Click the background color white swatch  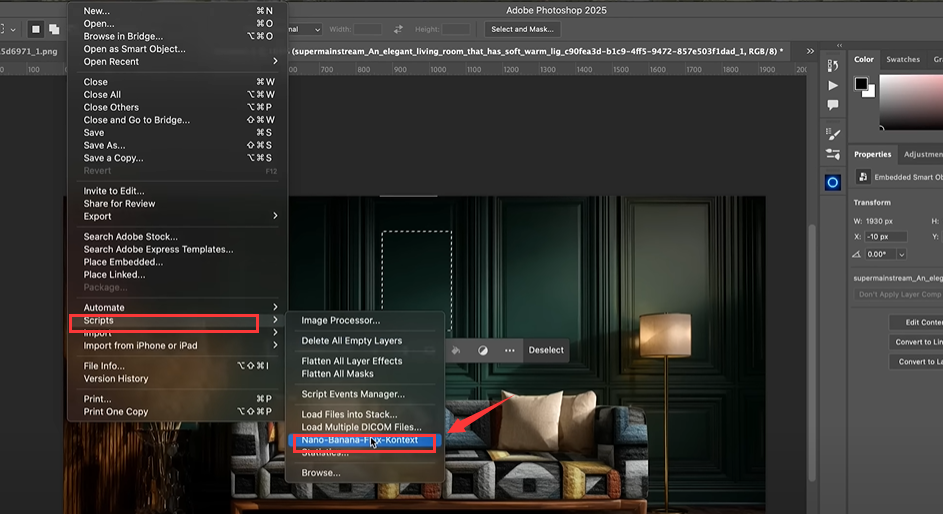[x=871, y=92]
